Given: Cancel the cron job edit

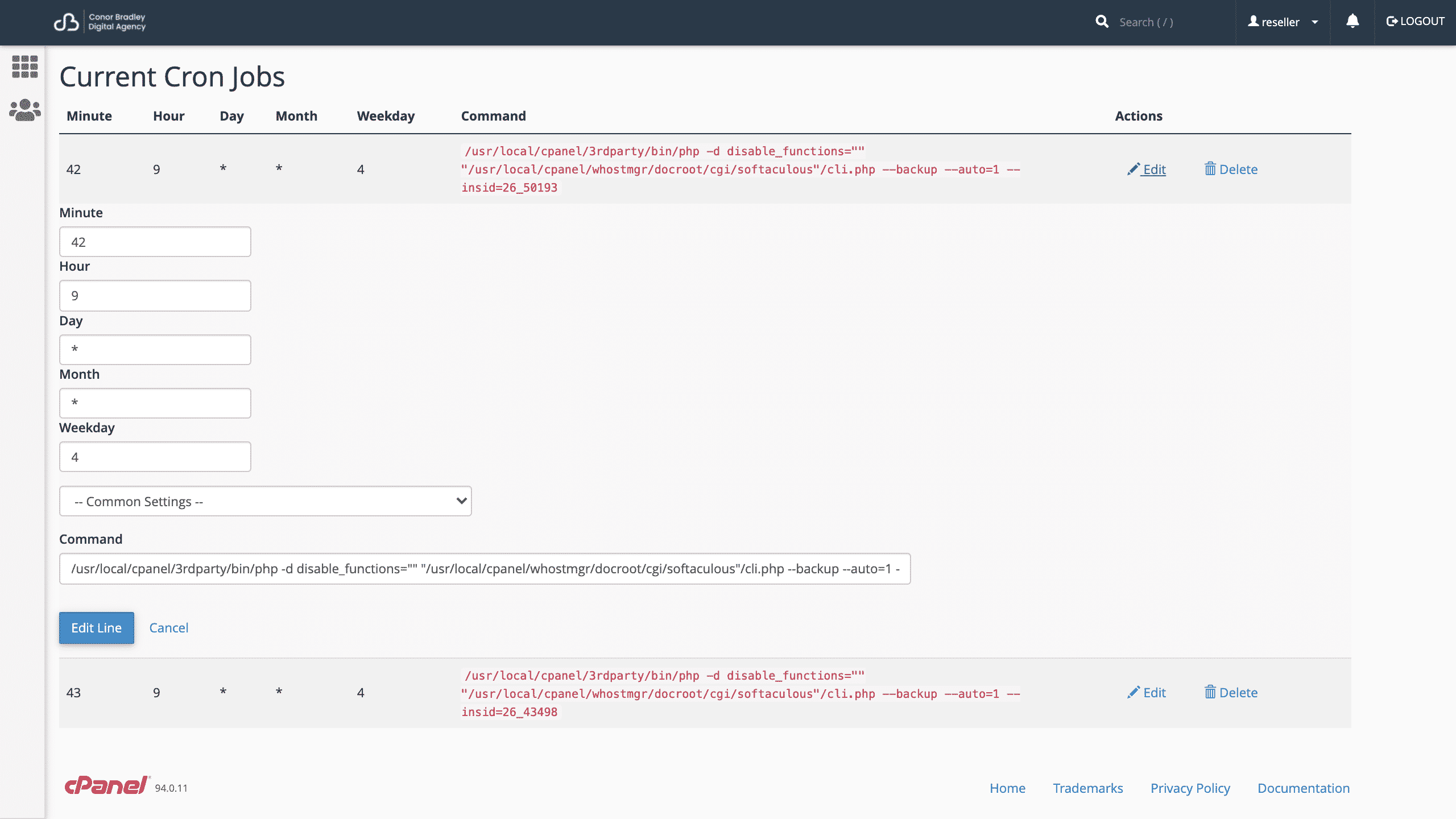Looking at the screenshot, I should point(168,627).
